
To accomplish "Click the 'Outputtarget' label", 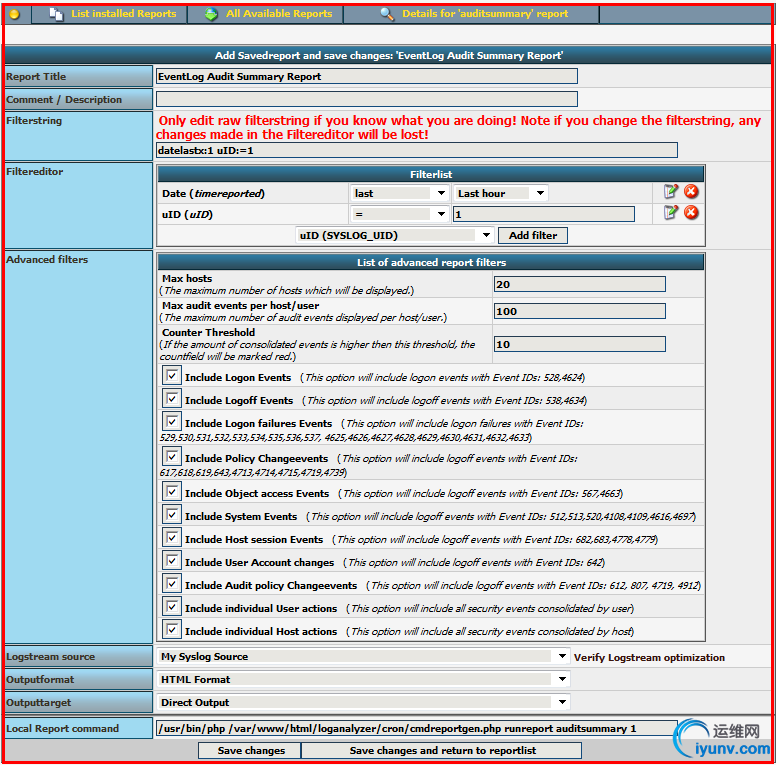I will [x=39, y=703].
